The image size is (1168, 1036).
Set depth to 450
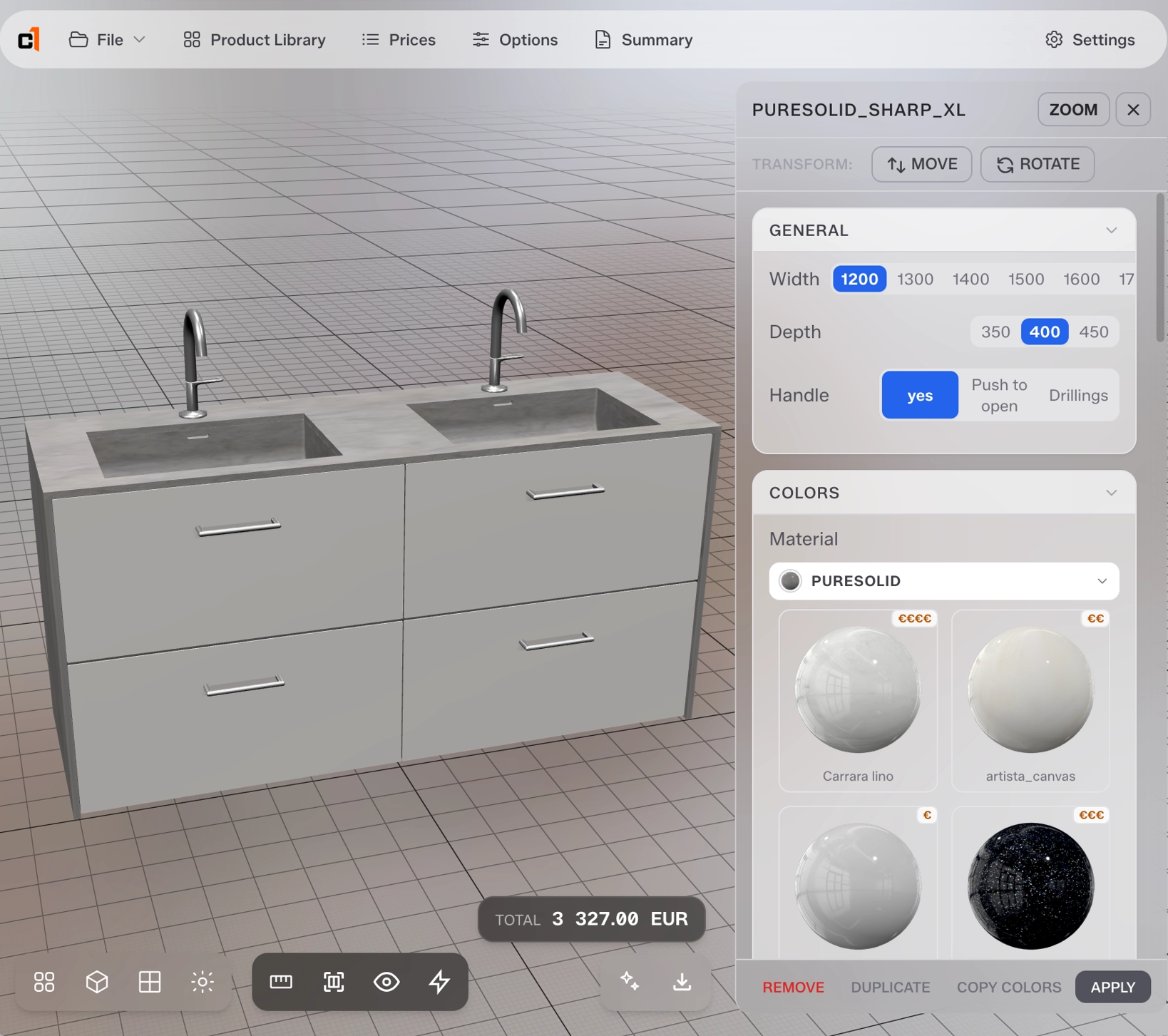point(1094,332)
